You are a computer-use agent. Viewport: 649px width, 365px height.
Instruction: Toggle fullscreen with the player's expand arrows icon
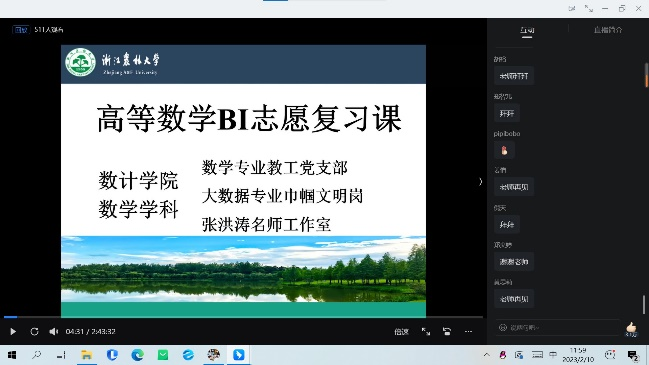[x=426, y=331]
